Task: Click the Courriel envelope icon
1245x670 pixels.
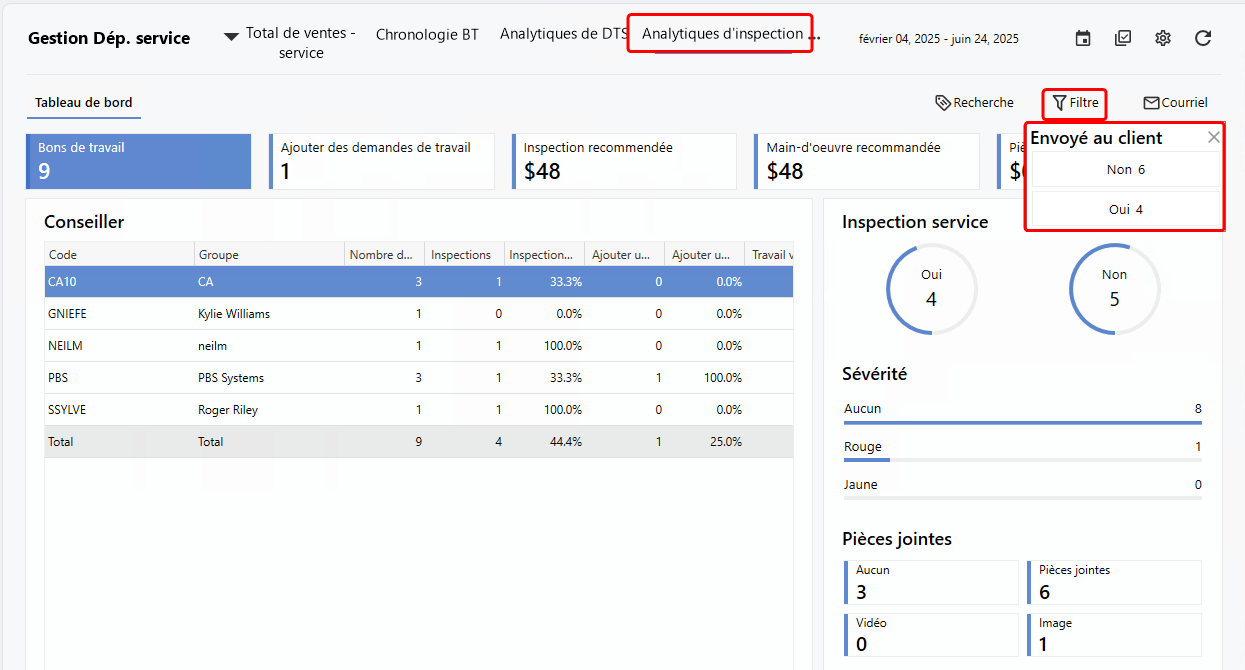Action: (1151, 103)
